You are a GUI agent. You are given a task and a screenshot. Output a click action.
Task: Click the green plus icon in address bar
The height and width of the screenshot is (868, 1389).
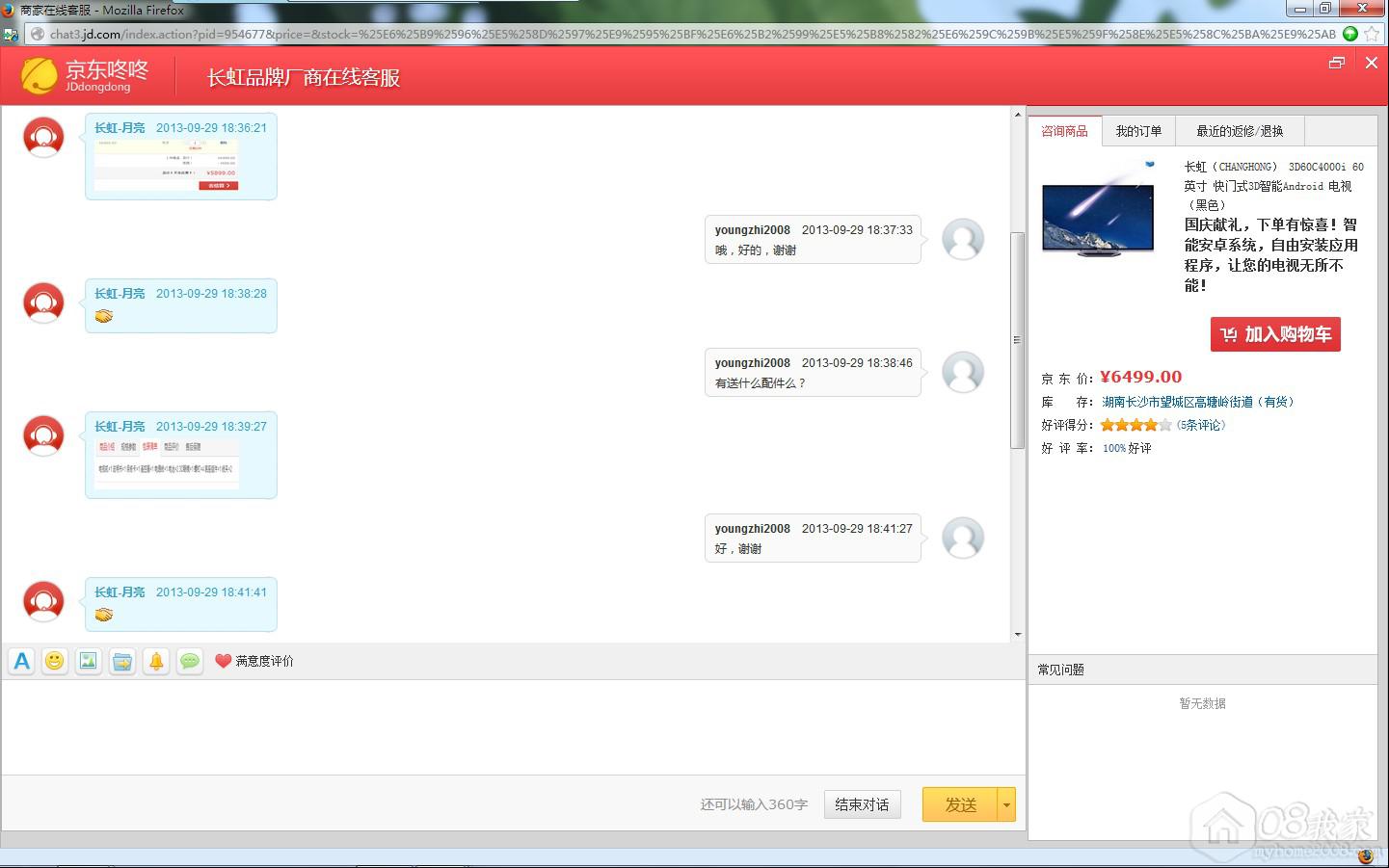point(1350,34)
